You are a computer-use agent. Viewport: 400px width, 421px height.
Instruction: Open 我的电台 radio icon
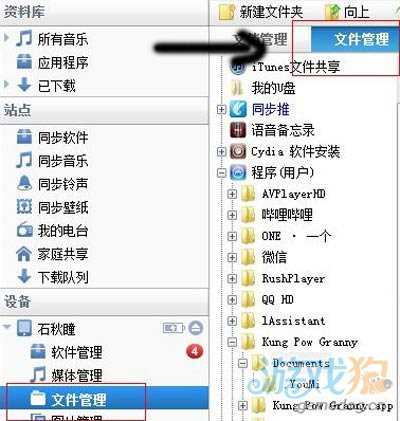tap(24, 230)
